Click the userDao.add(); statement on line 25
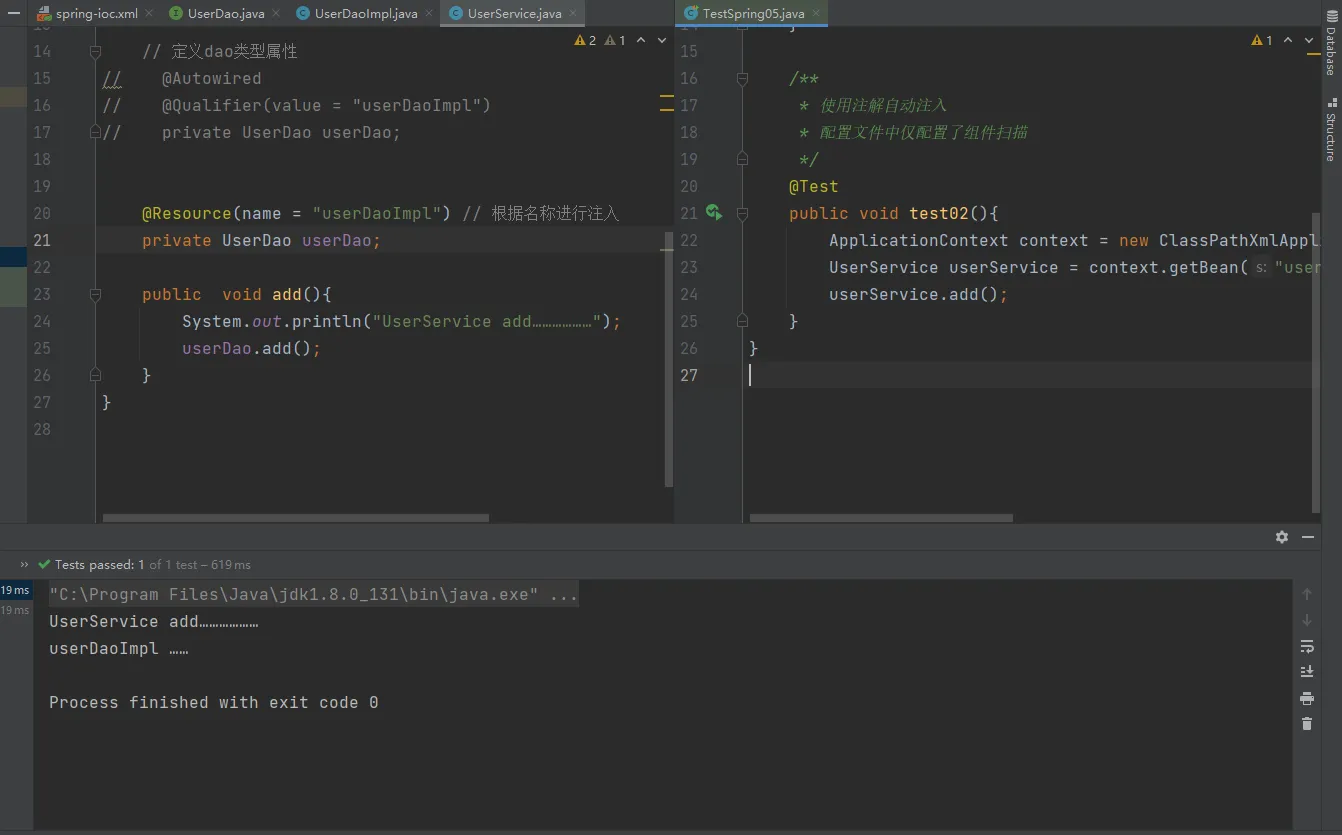The width and height of the screenshot is (1342, 835). pos(251,348)
